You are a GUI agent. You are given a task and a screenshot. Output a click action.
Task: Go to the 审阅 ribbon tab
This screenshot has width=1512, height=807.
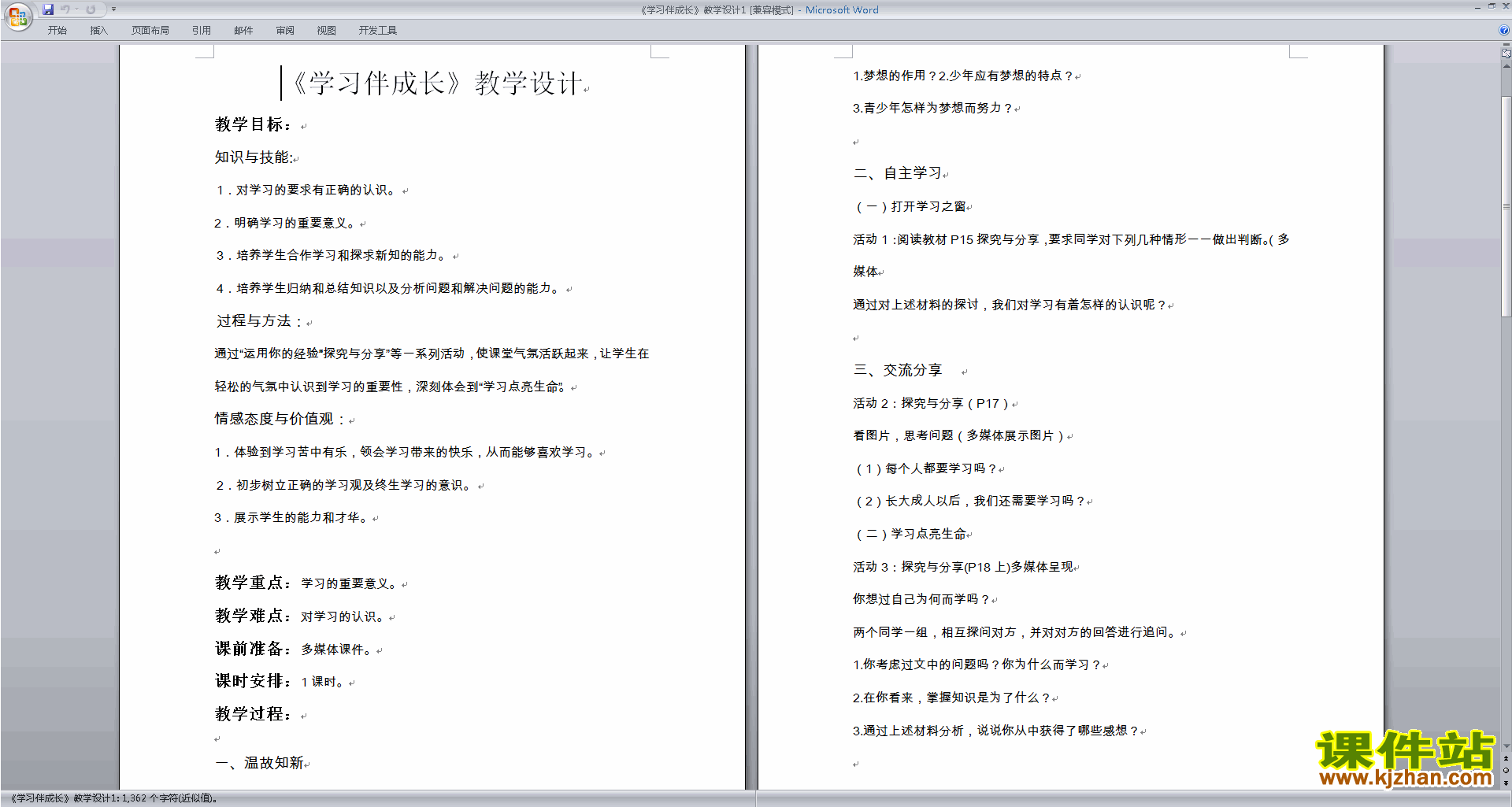285,31
